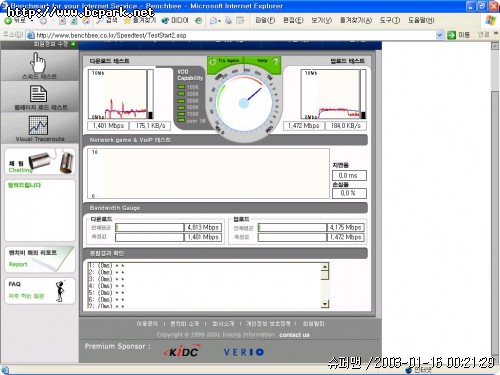Viewport: 500px width, 375px height.
Task: Click the 175,1 KB/s download rate field
Action: click(x=150, y=126)
